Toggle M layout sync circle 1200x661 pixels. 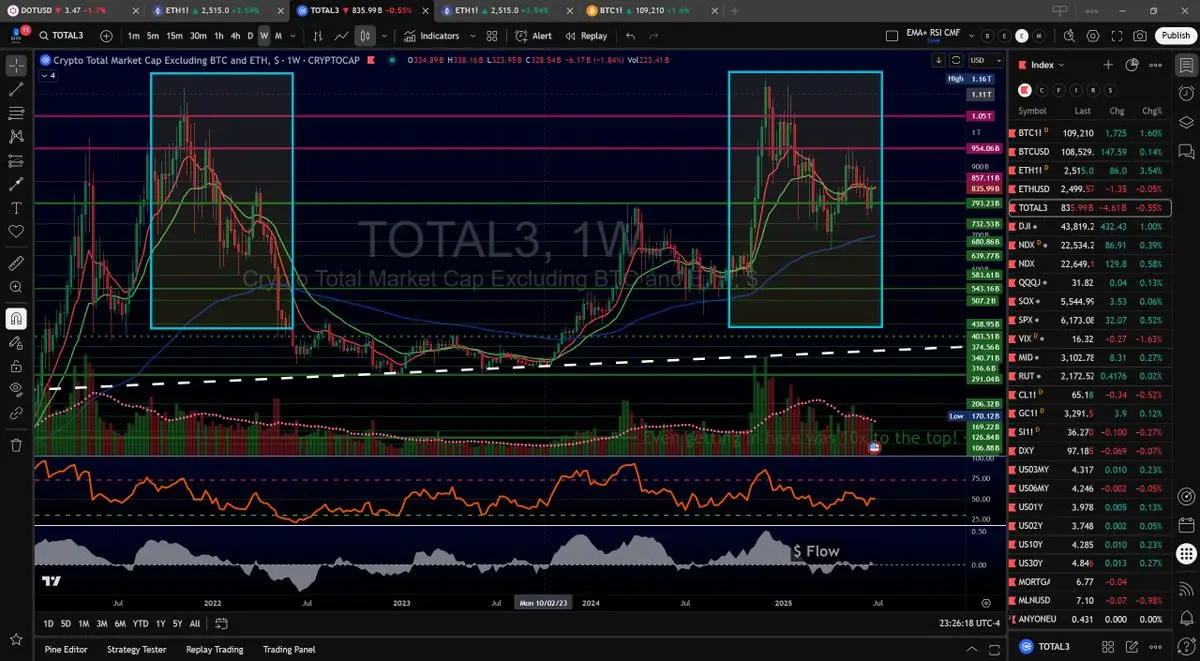1038,36
